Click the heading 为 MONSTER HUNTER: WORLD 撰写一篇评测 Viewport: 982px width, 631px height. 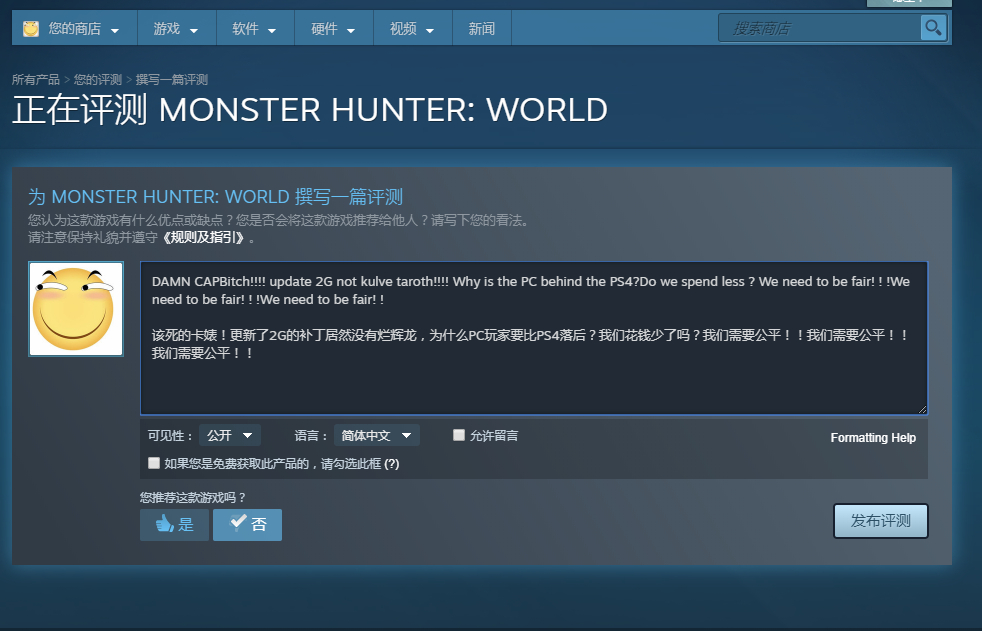coord(215,197)
